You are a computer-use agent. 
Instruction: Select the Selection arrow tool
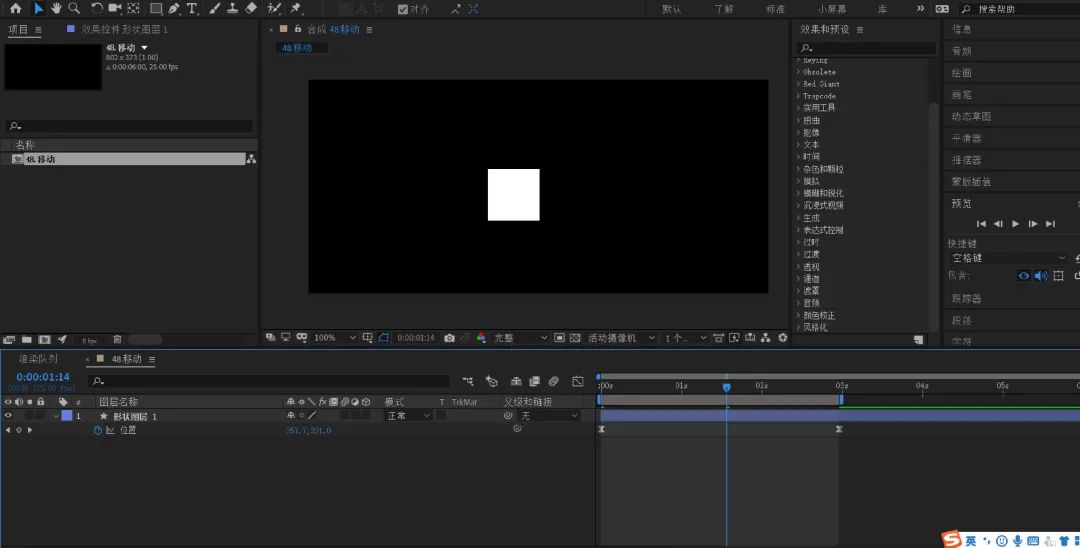point(39,8)
